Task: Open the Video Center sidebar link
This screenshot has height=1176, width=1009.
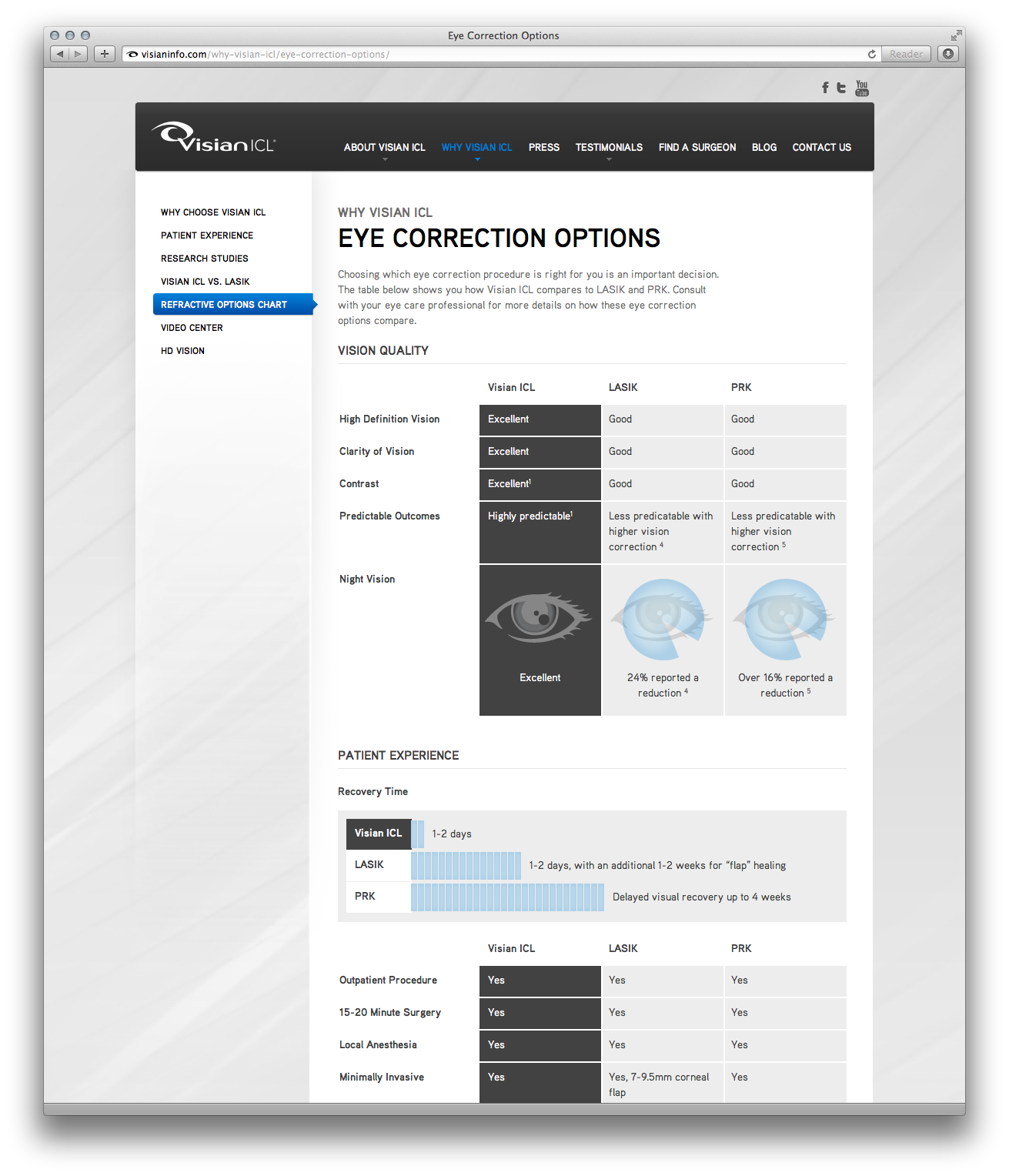Action: tap(192, 328)
